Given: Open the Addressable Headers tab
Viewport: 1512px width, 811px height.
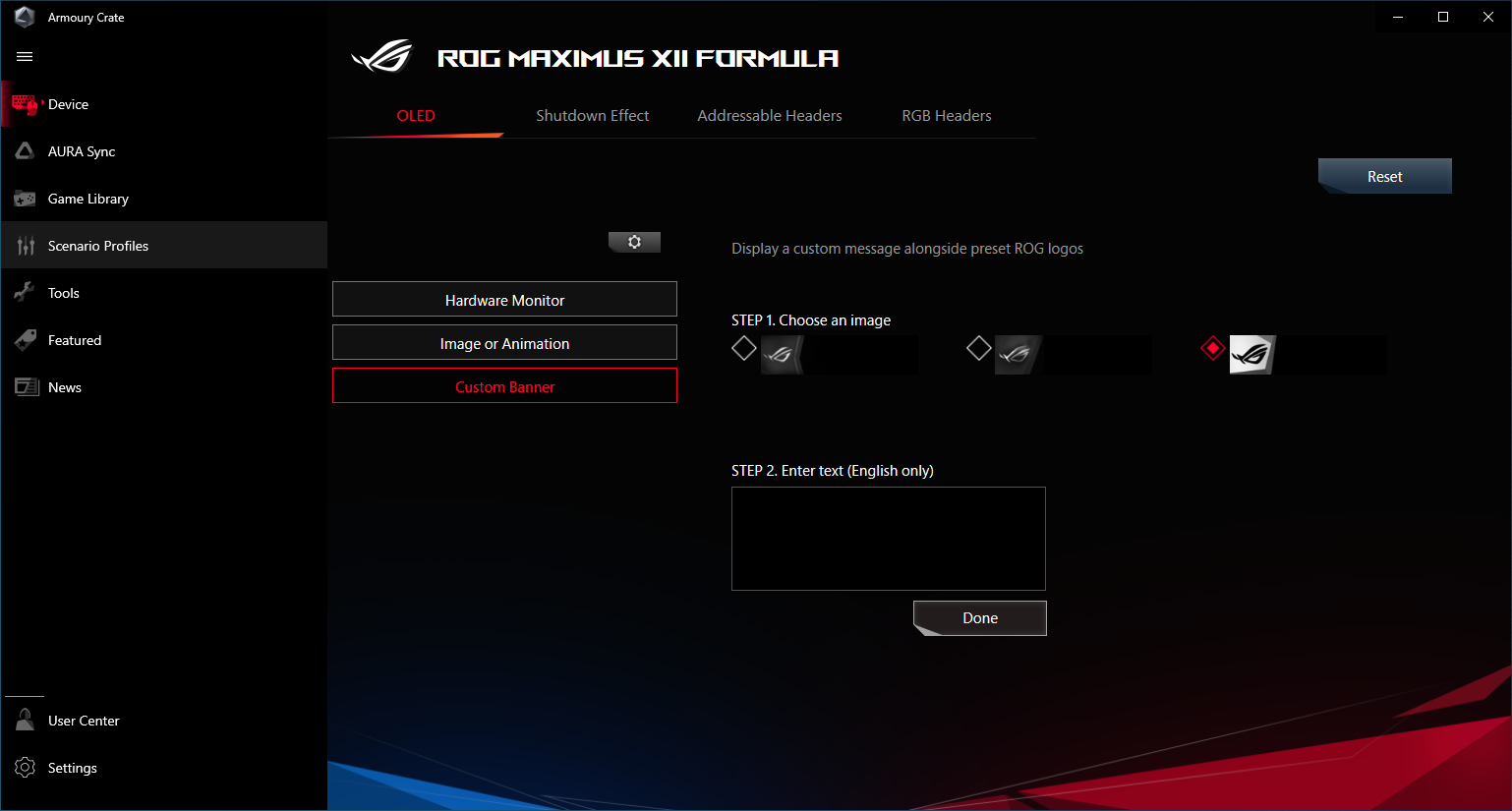Looking at the screenshot, I should pyautogui.click(x=770, y=116).
